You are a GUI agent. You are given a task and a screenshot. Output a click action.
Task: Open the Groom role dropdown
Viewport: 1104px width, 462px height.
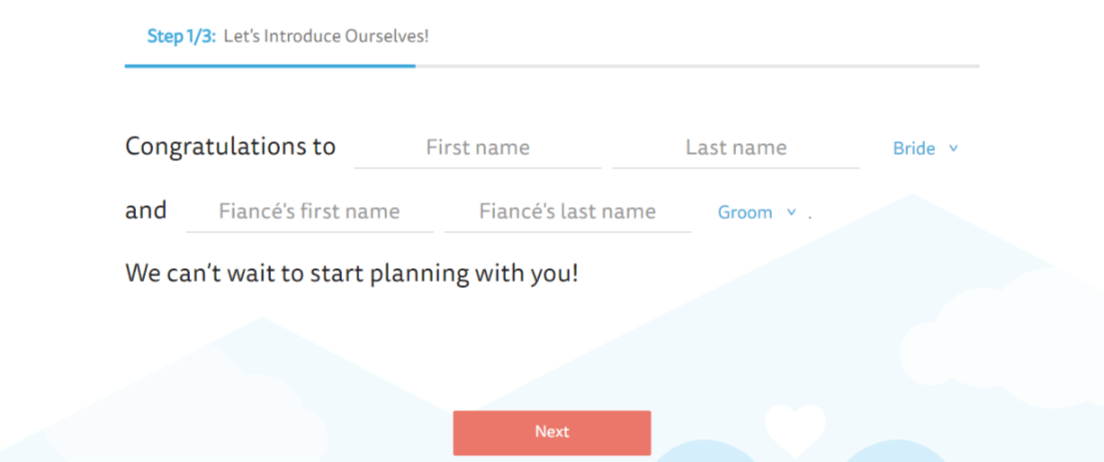tap(757, 212)
